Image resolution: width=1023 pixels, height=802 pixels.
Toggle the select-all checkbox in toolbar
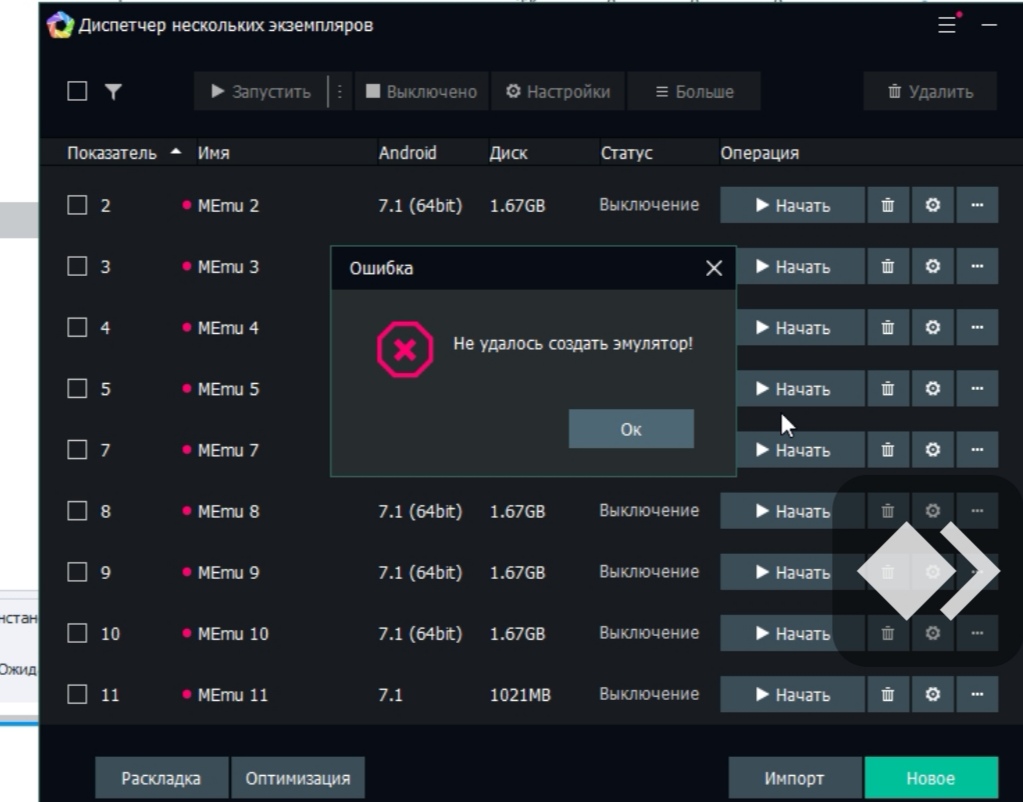point(77,91)
